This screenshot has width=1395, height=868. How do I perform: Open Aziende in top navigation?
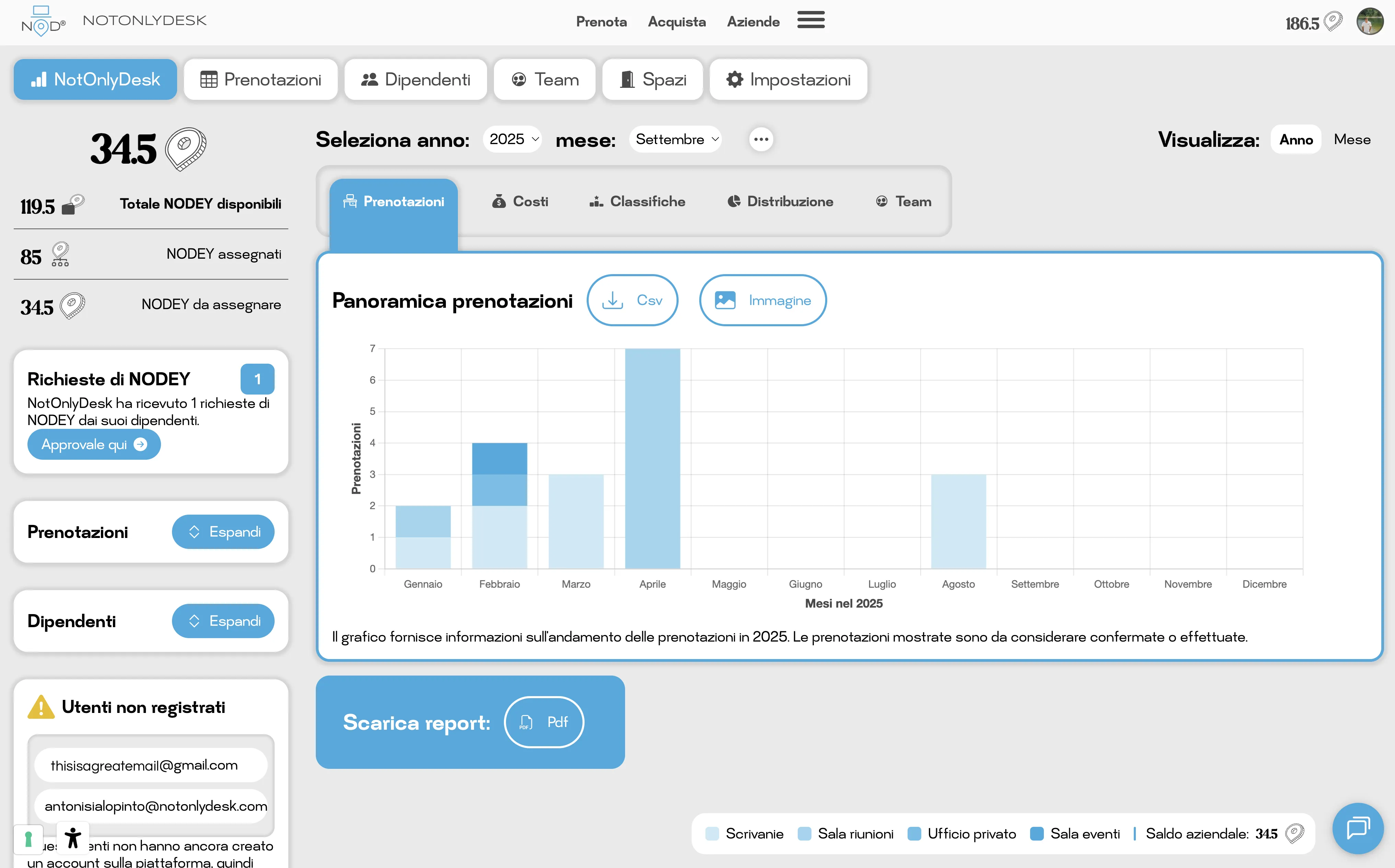753,22
